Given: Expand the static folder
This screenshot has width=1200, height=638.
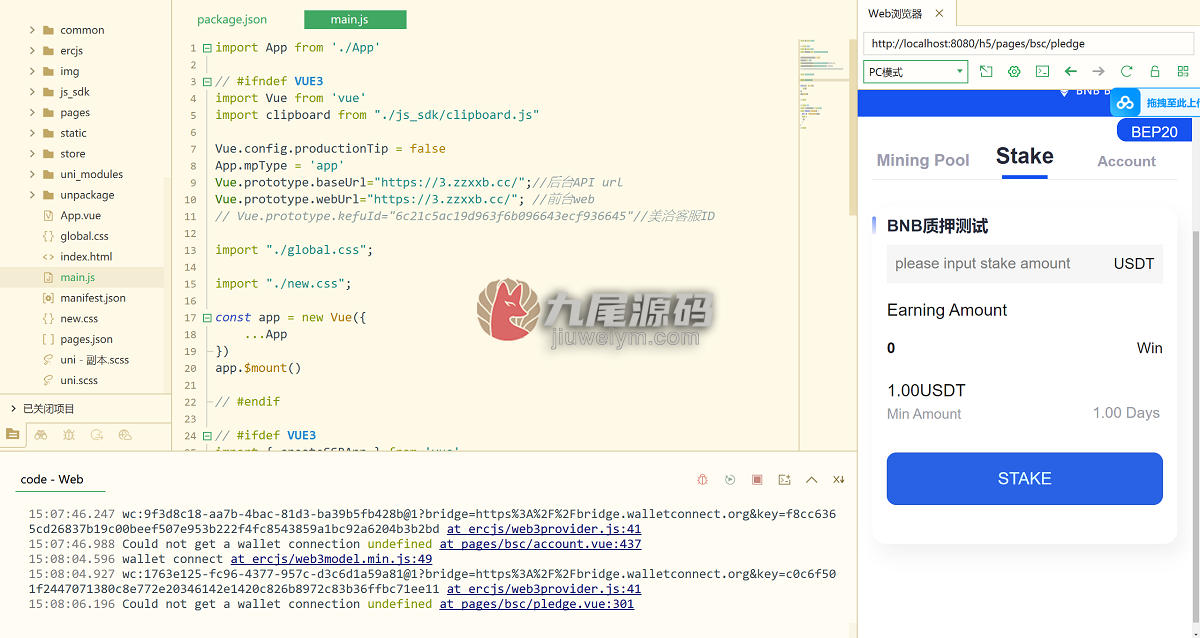Looking at the screenshot, I should pos(32,133).
